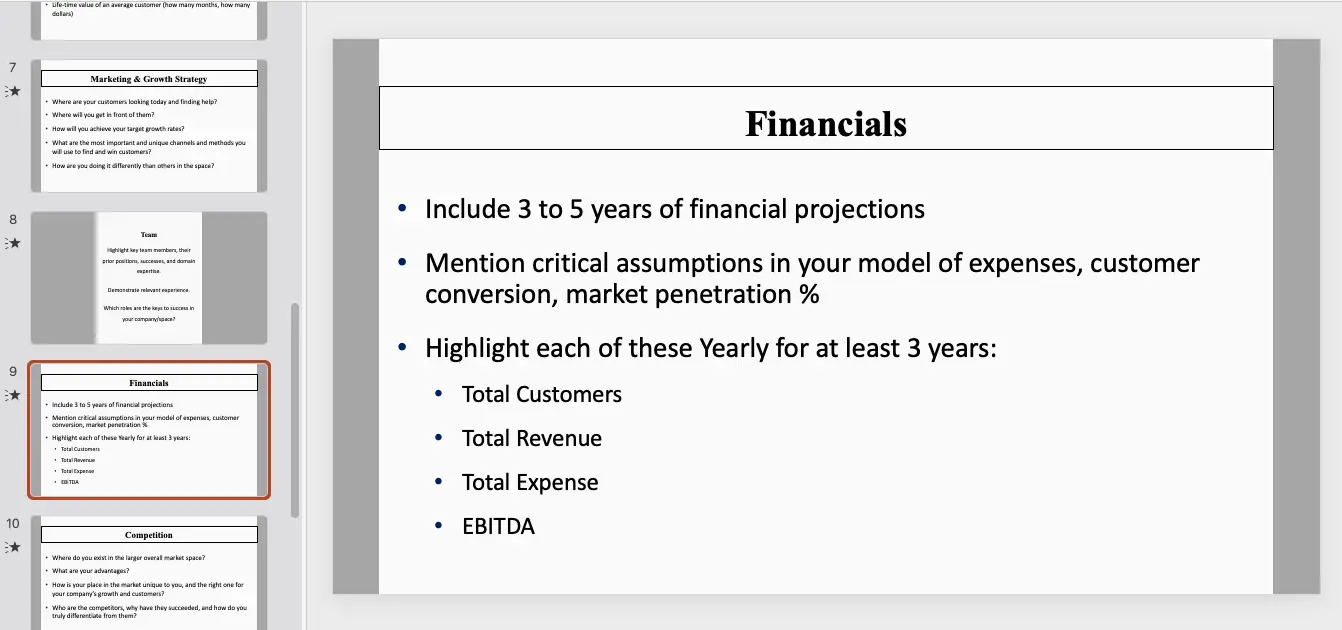Select the partially visible thumbnail above slide 7
The image size is (1342, 630).
149,20
